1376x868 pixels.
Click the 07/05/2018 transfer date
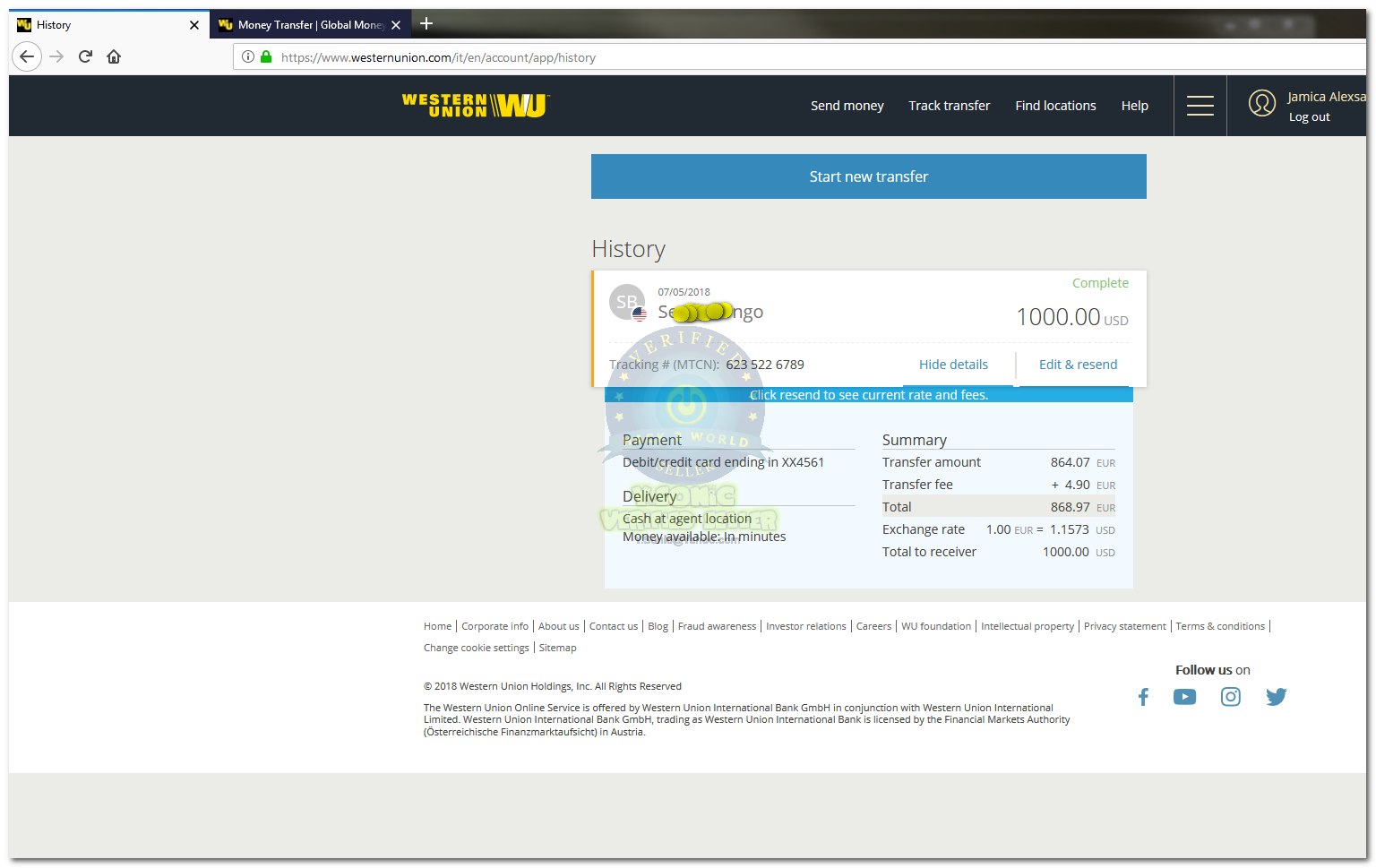tap(684, 292)
